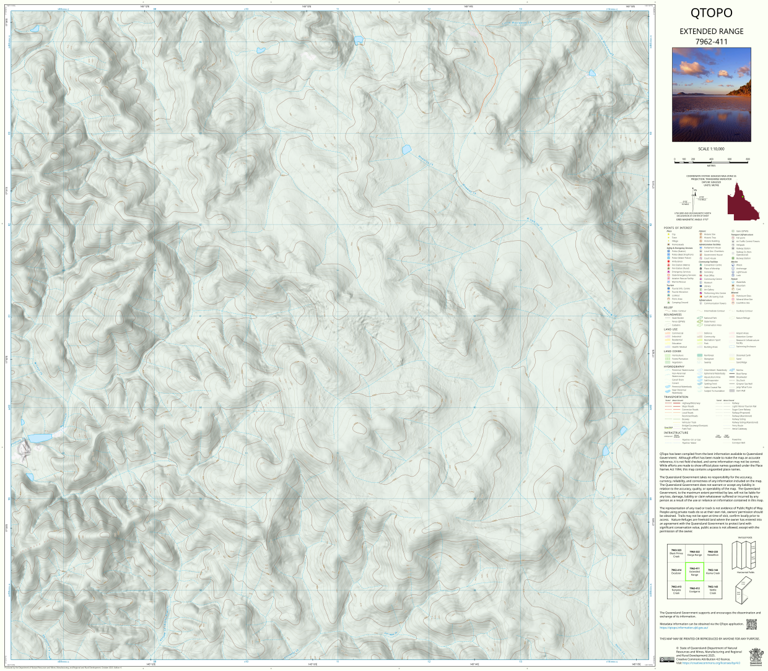Click the maroon Queensland locator map

point(744,201)
